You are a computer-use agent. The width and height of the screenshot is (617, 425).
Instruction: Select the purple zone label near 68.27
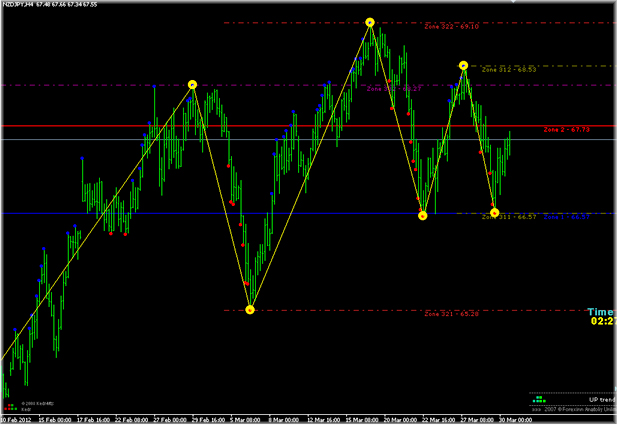click(390, 89)
